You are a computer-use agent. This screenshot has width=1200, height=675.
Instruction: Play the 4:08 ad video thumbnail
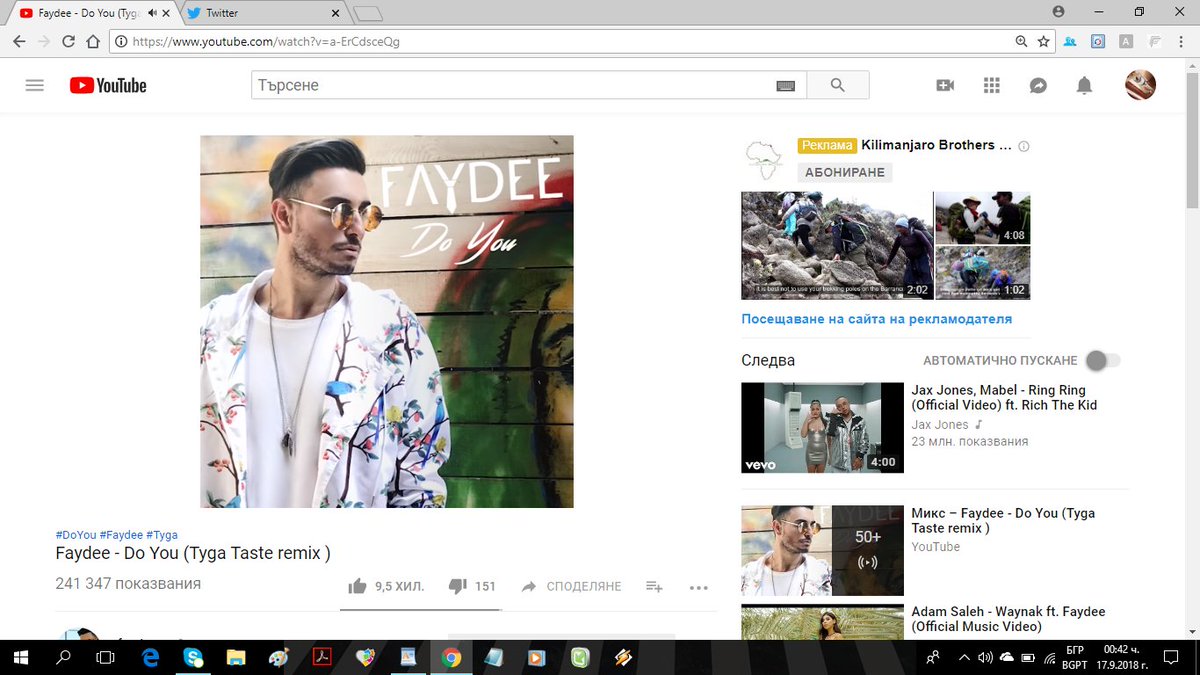click(x=982, y=218)
